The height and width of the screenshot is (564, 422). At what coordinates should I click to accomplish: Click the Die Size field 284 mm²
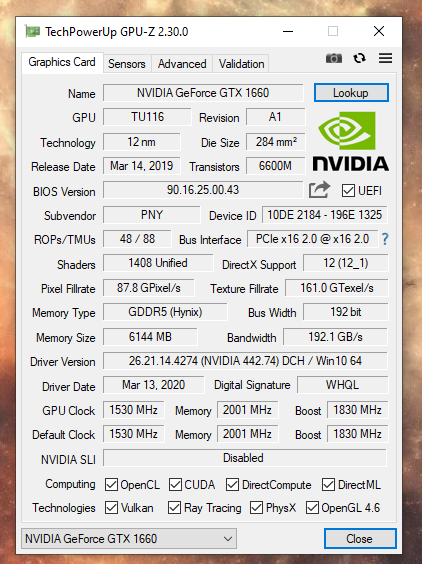coord(276,142)
